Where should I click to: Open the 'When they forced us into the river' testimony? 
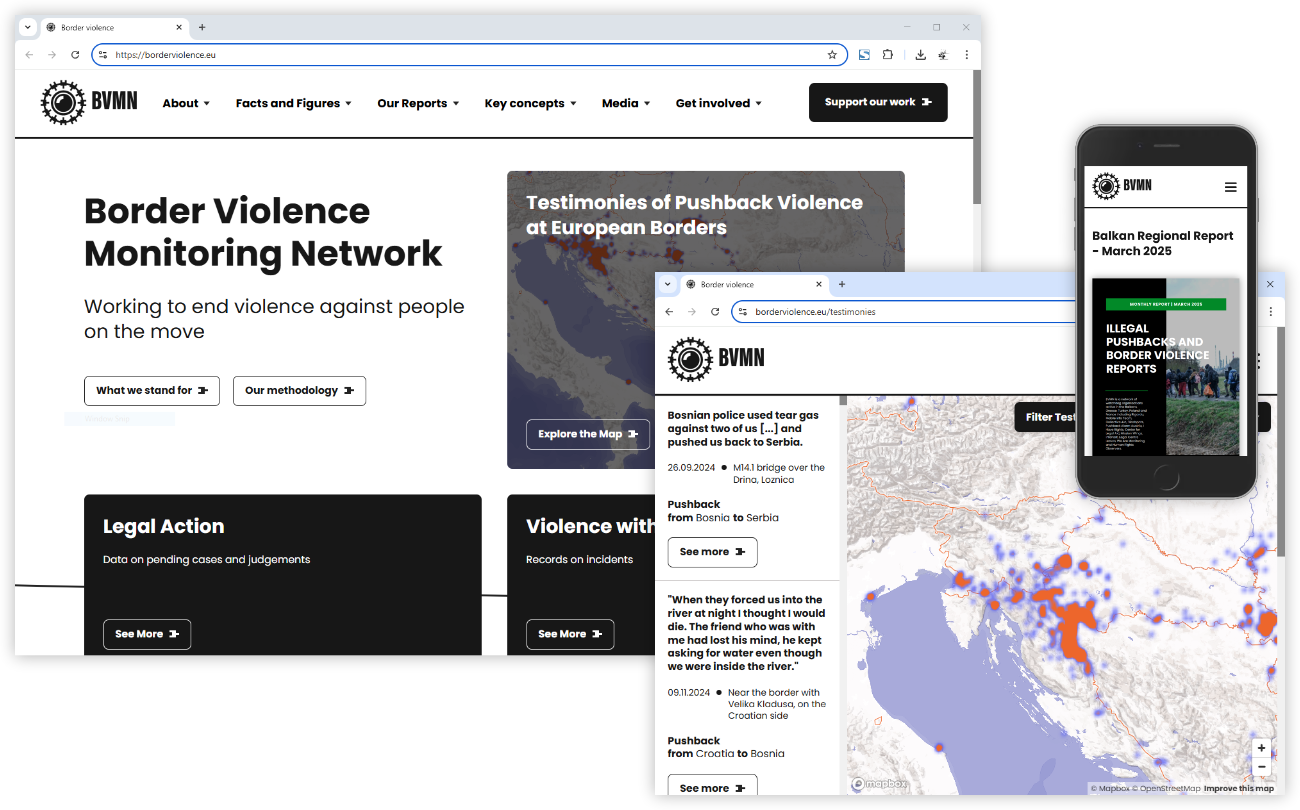coord(746,633)
